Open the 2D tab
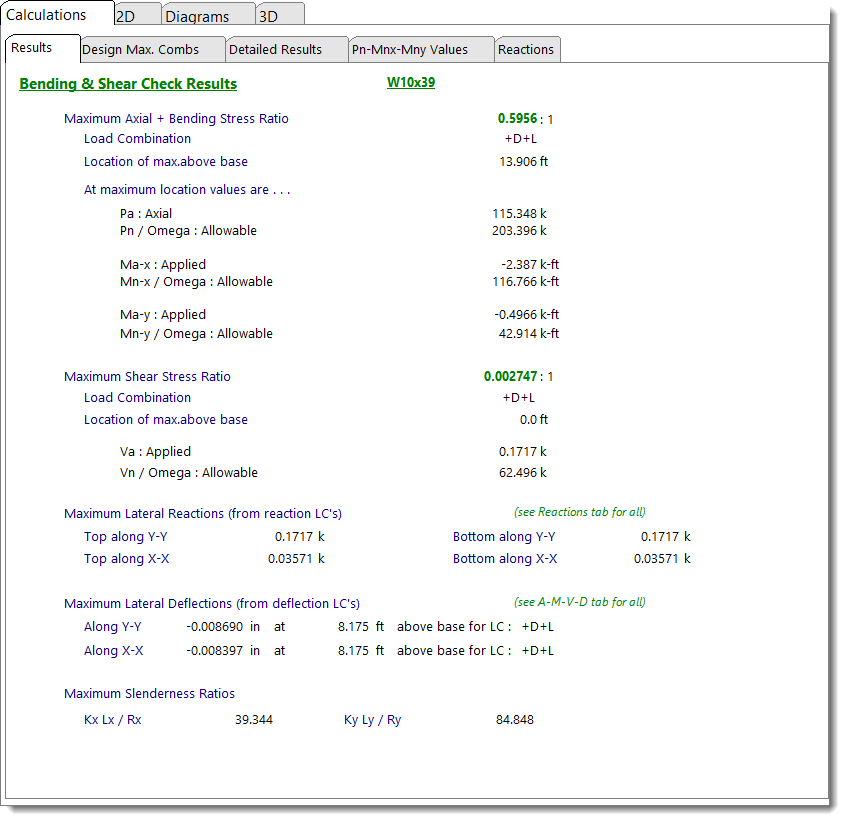This screenshot has width=845, height=821. point(127,16)
